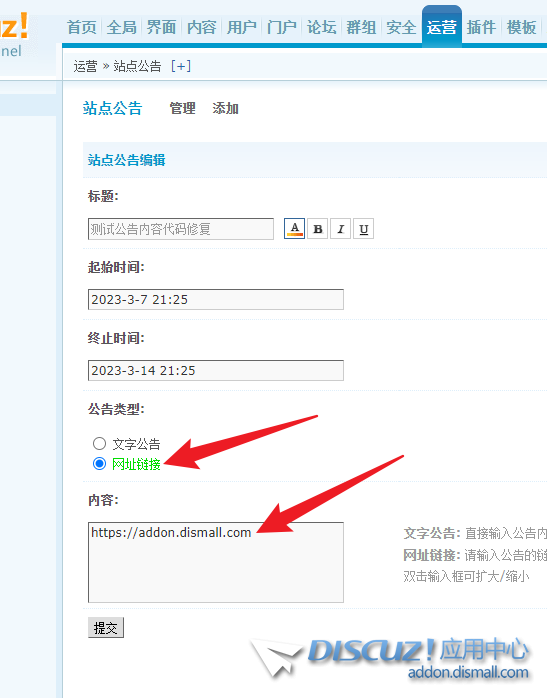
Task: Click the 内容 textarea with the URL
Action: (x=216, y=562)
